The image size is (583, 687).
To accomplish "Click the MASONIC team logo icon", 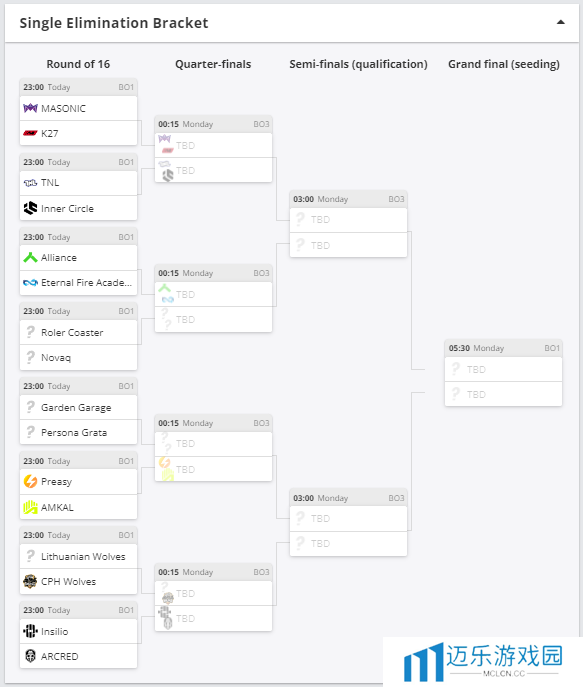I will tap(30, 108).
